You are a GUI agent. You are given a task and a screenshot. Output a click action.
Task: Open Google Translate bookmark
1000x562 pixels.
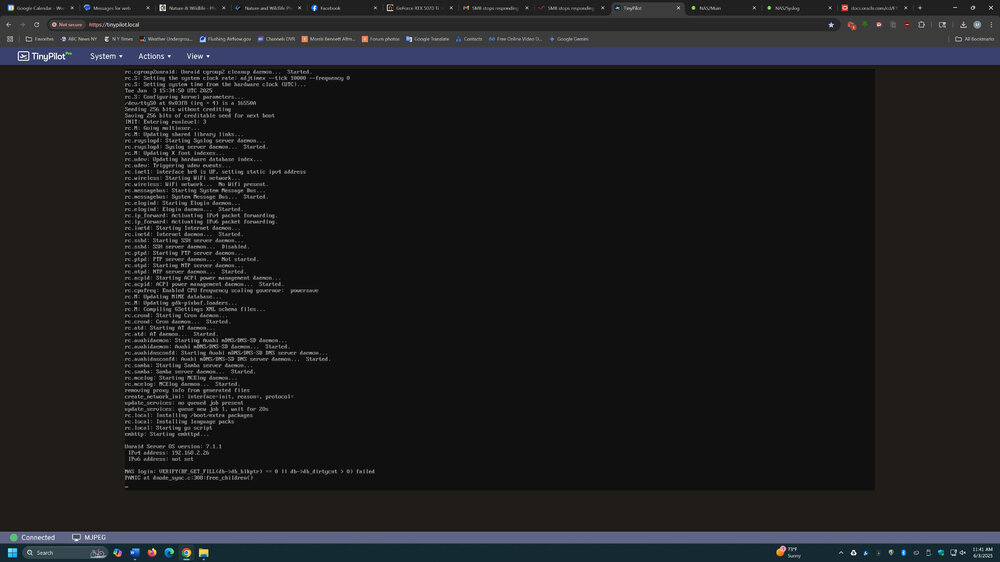(427, 39)
